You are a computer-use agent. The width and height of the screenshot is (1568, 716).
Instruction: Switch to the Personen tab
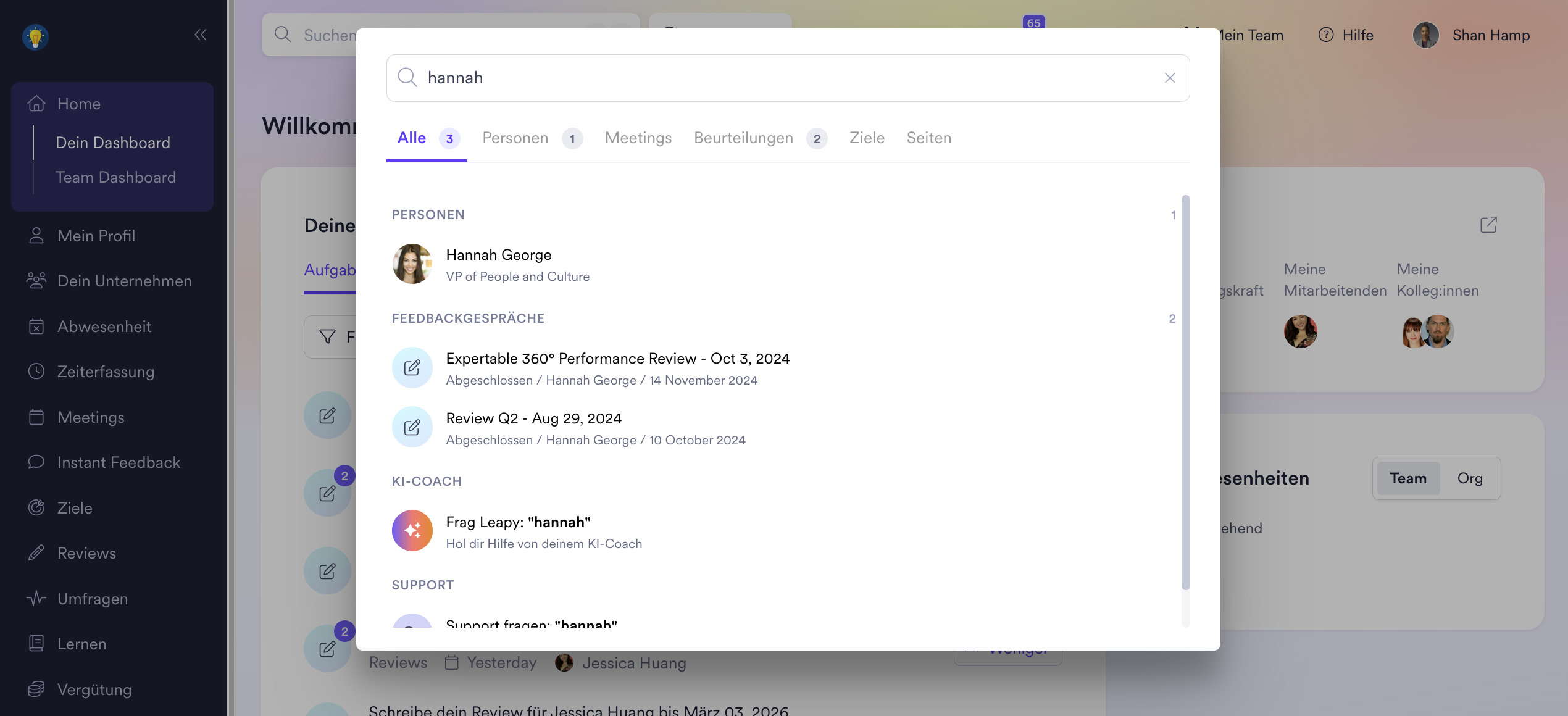point(515,138)
